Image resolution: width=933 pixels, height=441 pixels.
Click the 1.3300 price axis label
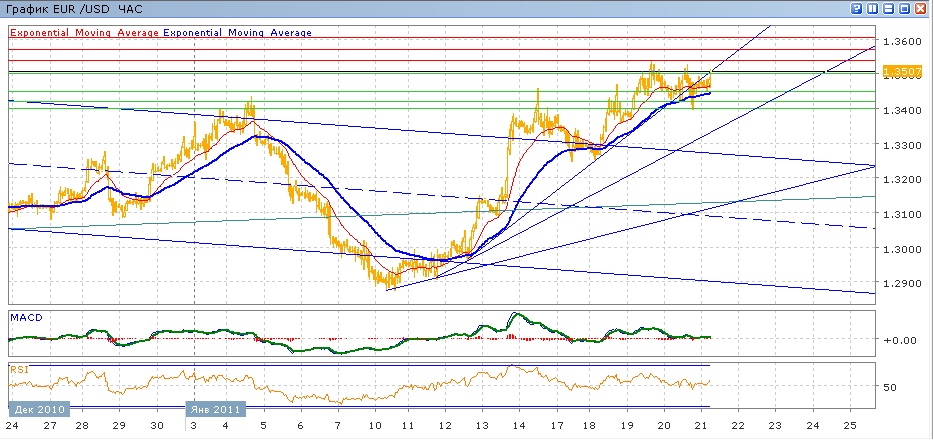coord(902,145)
